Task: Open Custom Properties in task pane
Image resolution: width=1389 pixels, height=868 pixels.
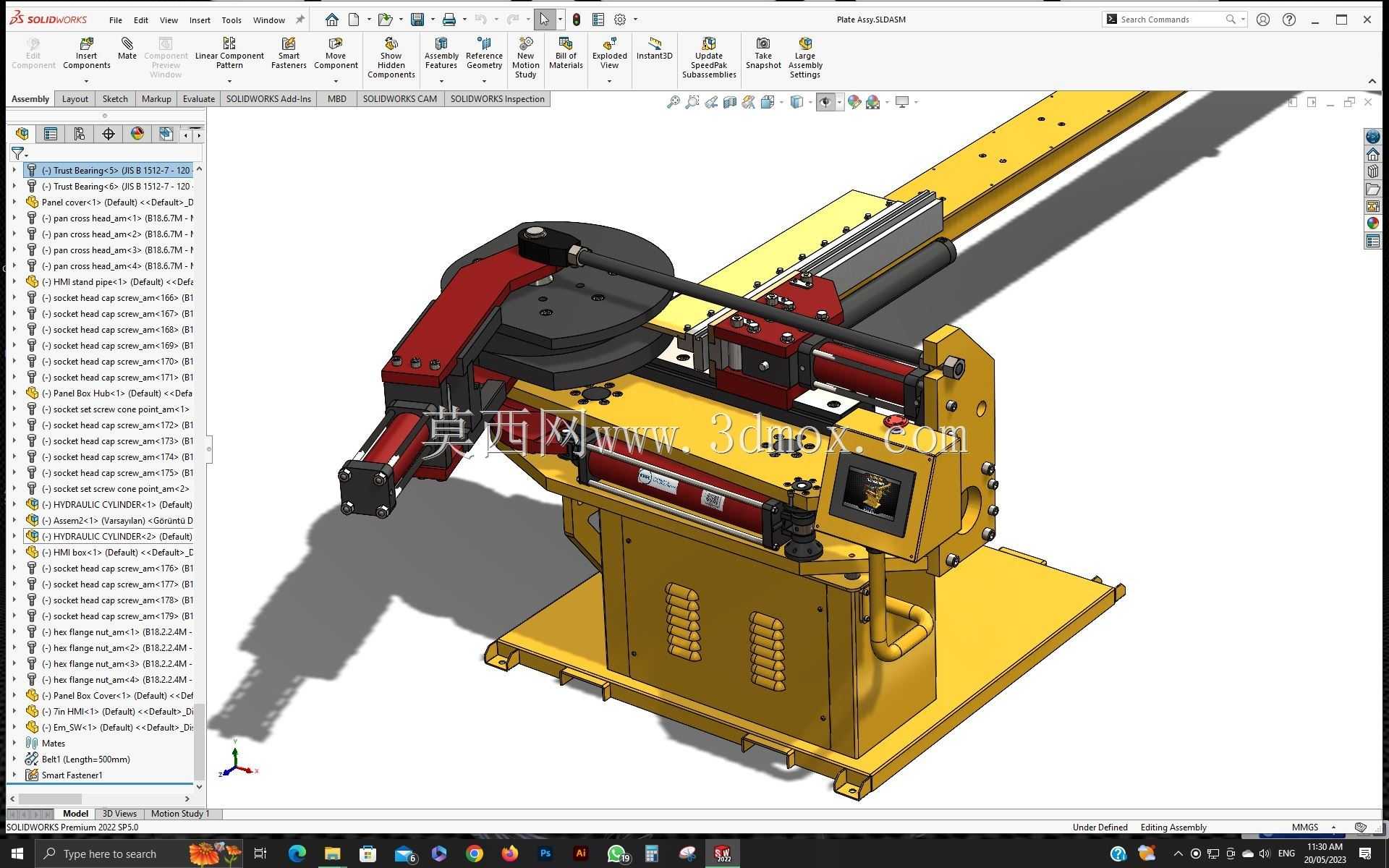Action: [1372, 241]
